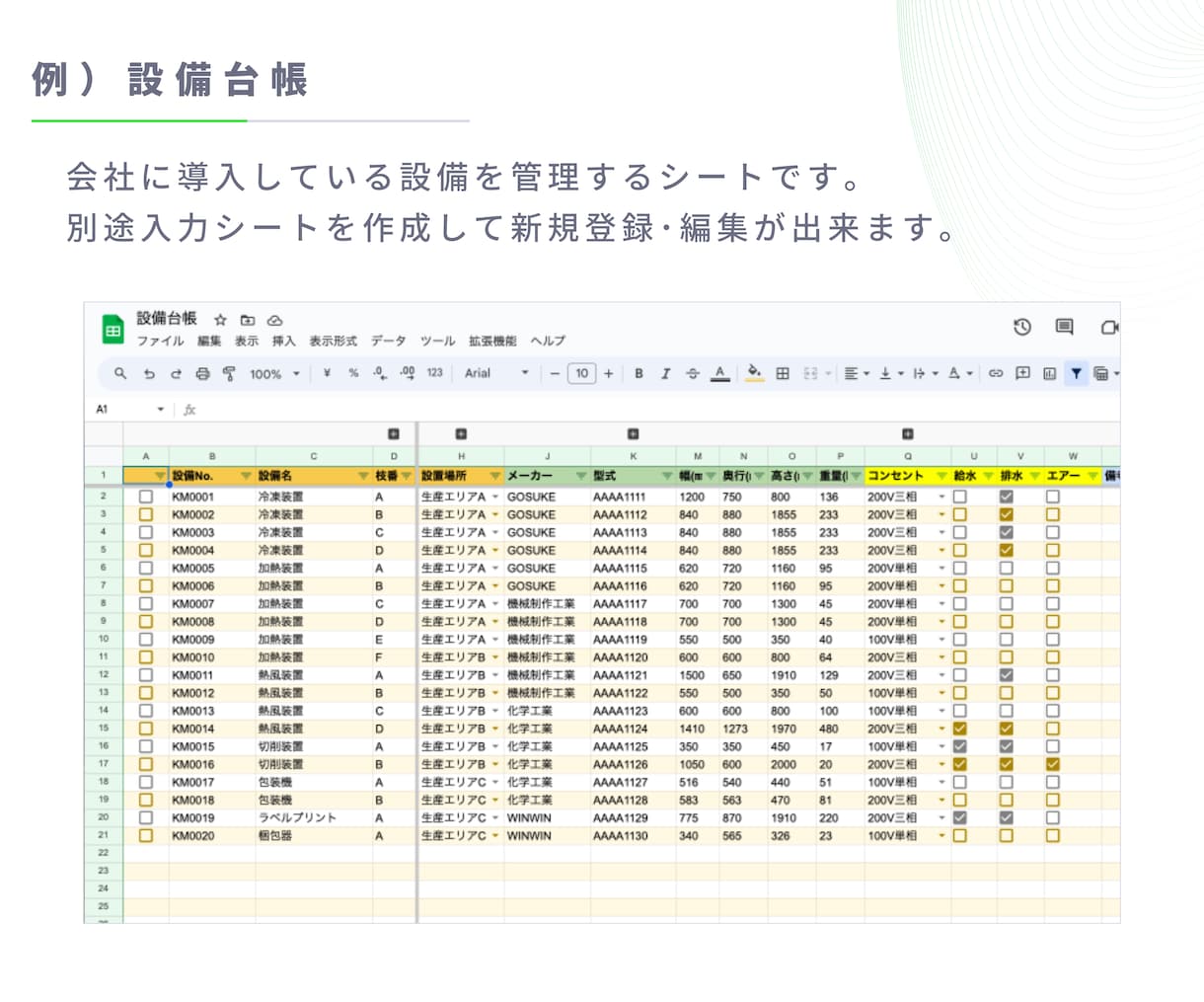Uncheck エアー checkbox for KM0016
1204x1002 pixels.
1052,764
